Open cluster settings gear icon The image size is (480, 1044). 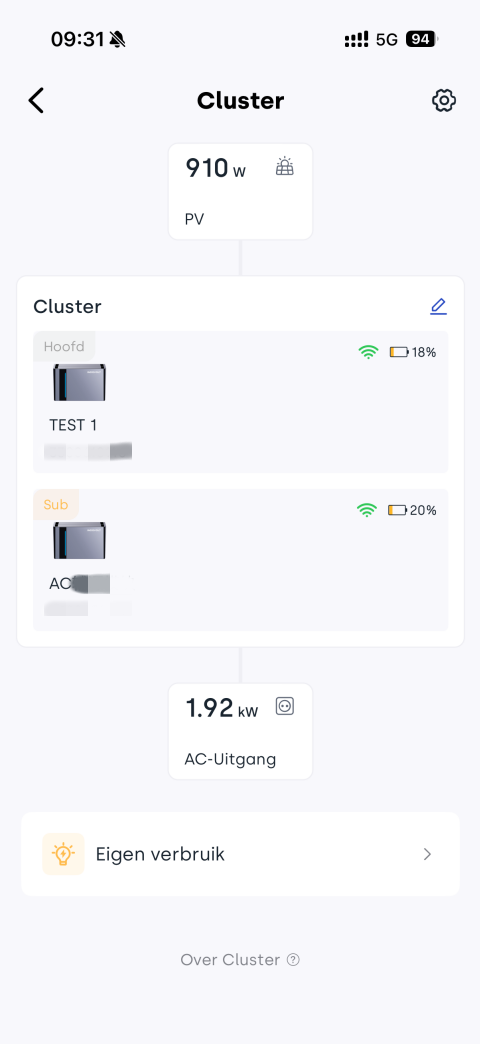[443, 101]
